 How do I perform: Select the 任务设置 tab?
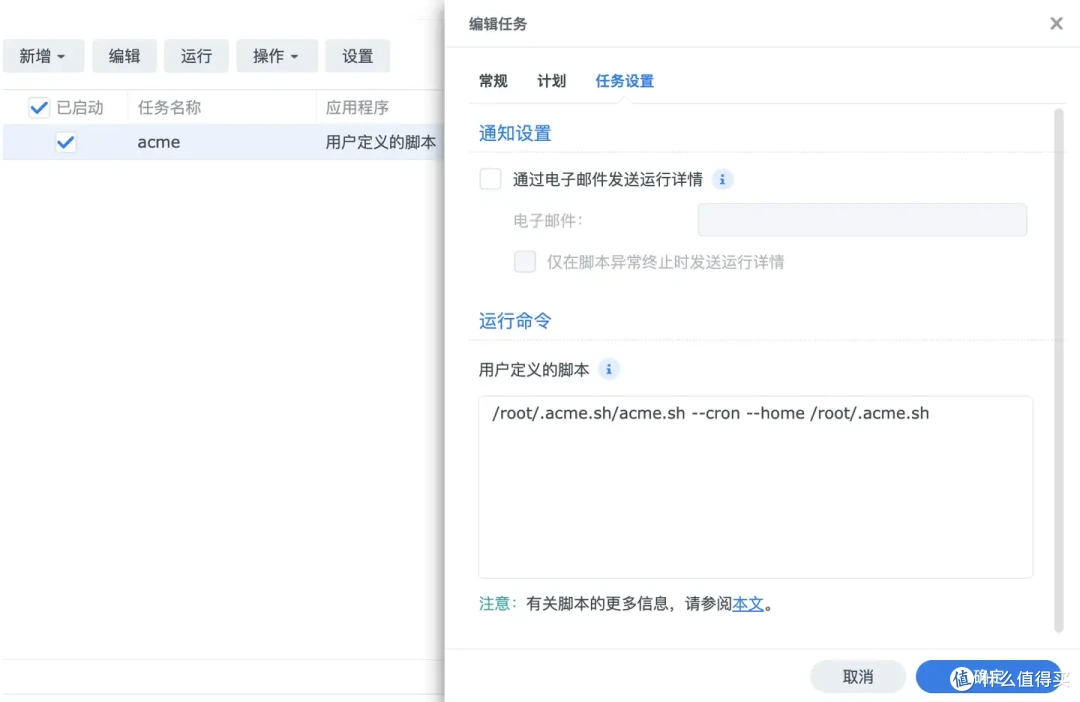tap(624, 81)
